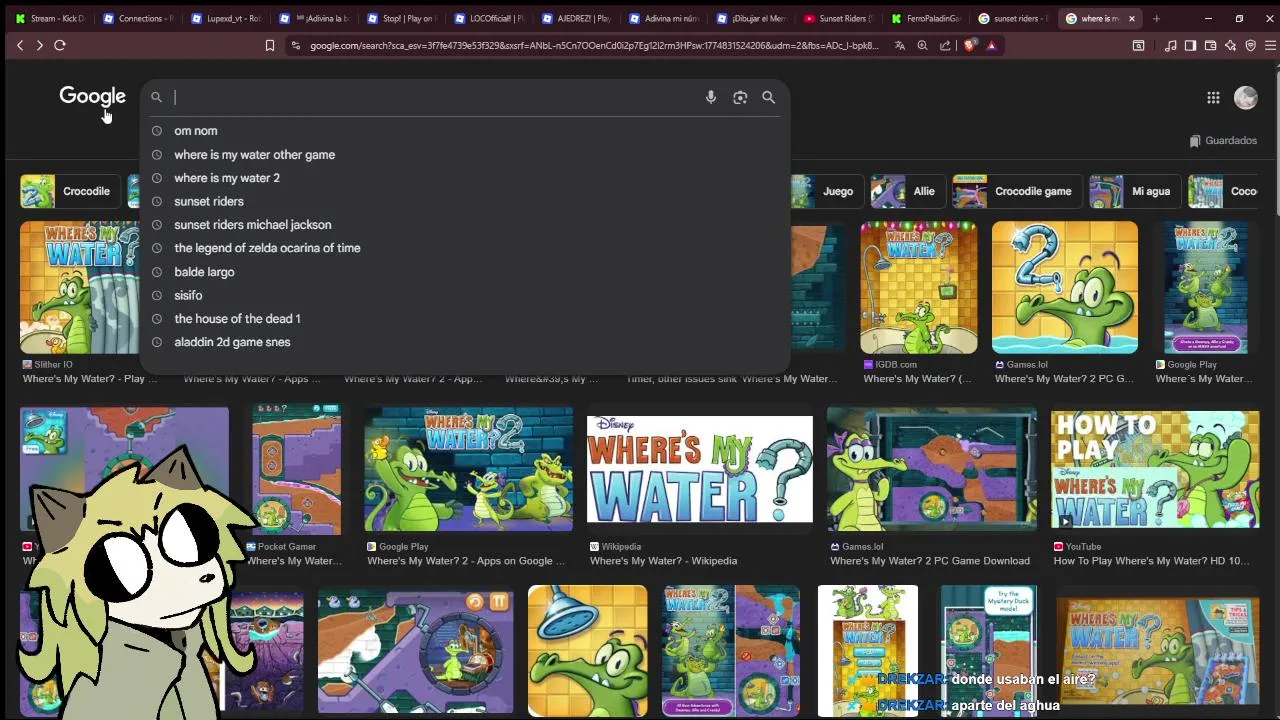Open the Brave Wallet icon
The image size is (1280, 720).
[x=1210, y=45]
